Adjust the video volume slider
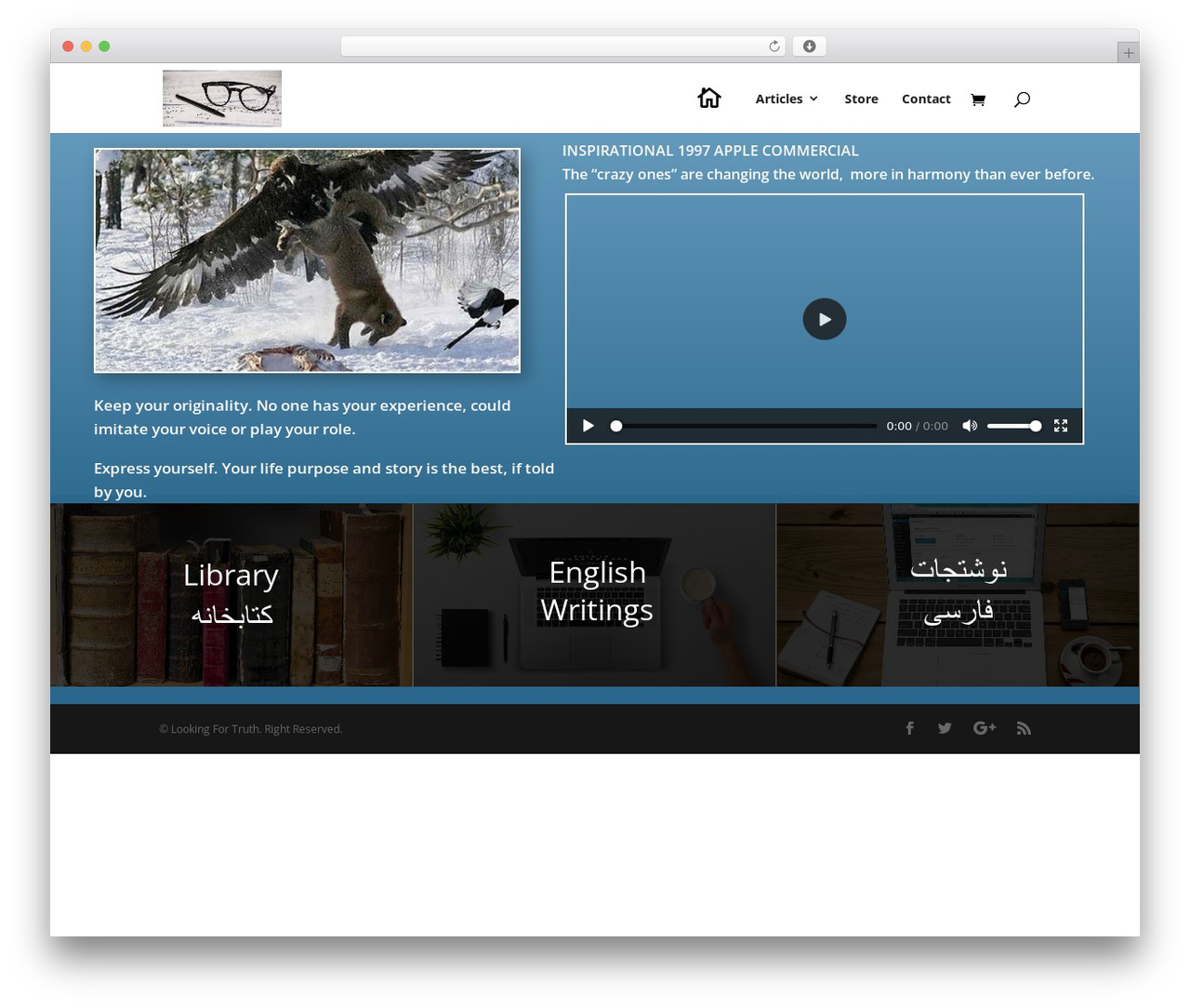This screenshot has height=1008, width=1190. click(x=1013, y=426)
